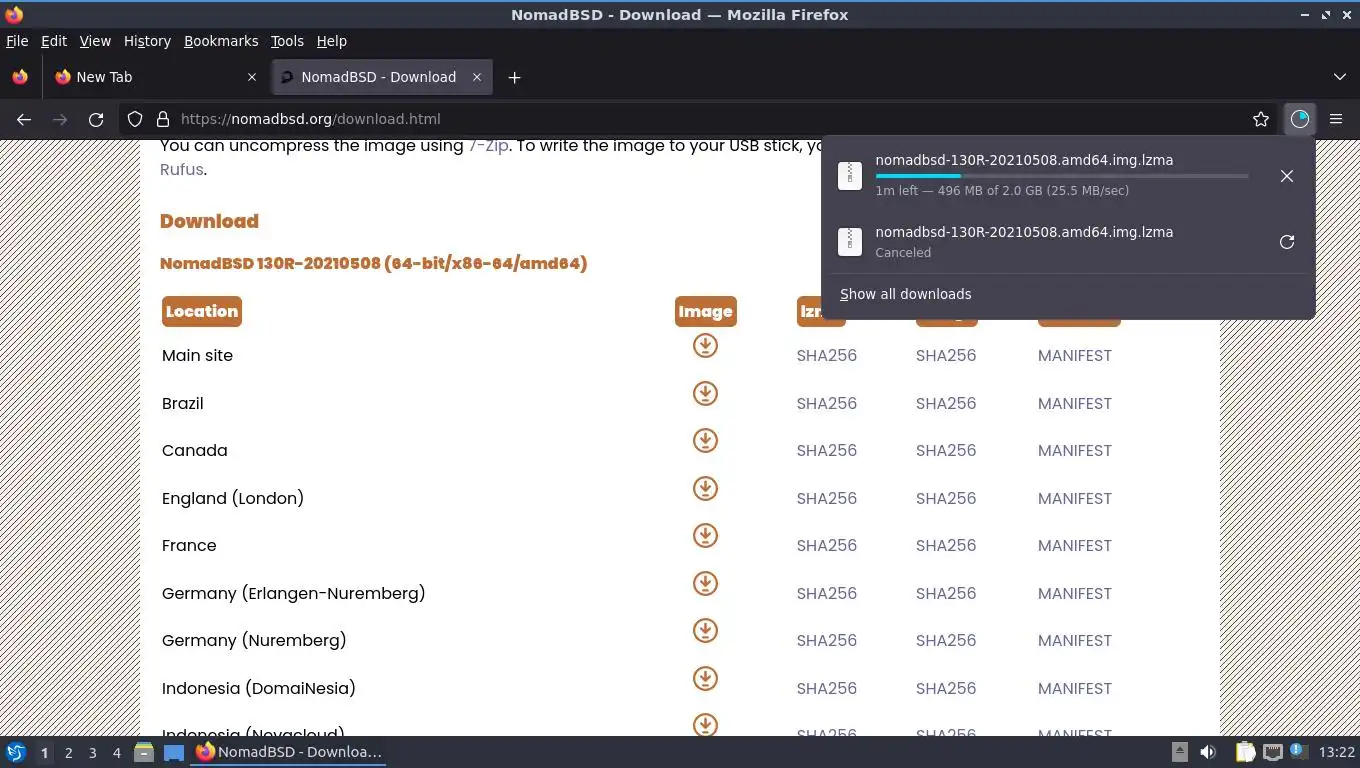Open the desktop start menu launcher
This screenshot has width=1360, height=768.
click(x=16, y=752)
